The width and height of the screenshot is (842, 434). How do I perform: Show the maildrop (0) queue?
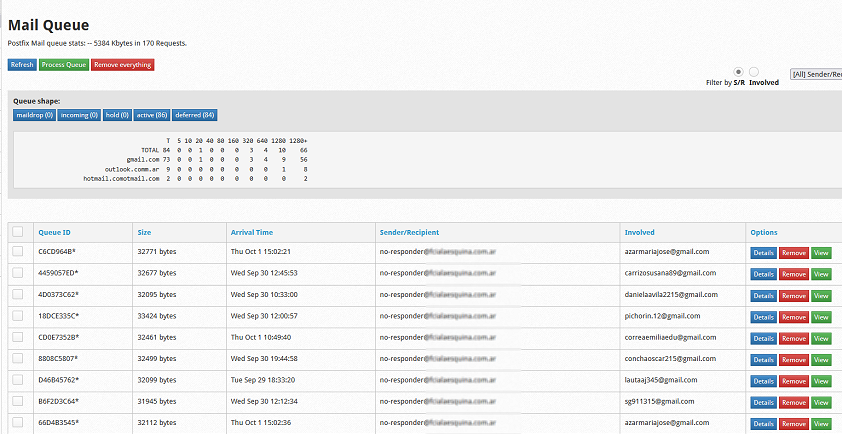pos(34,115)
